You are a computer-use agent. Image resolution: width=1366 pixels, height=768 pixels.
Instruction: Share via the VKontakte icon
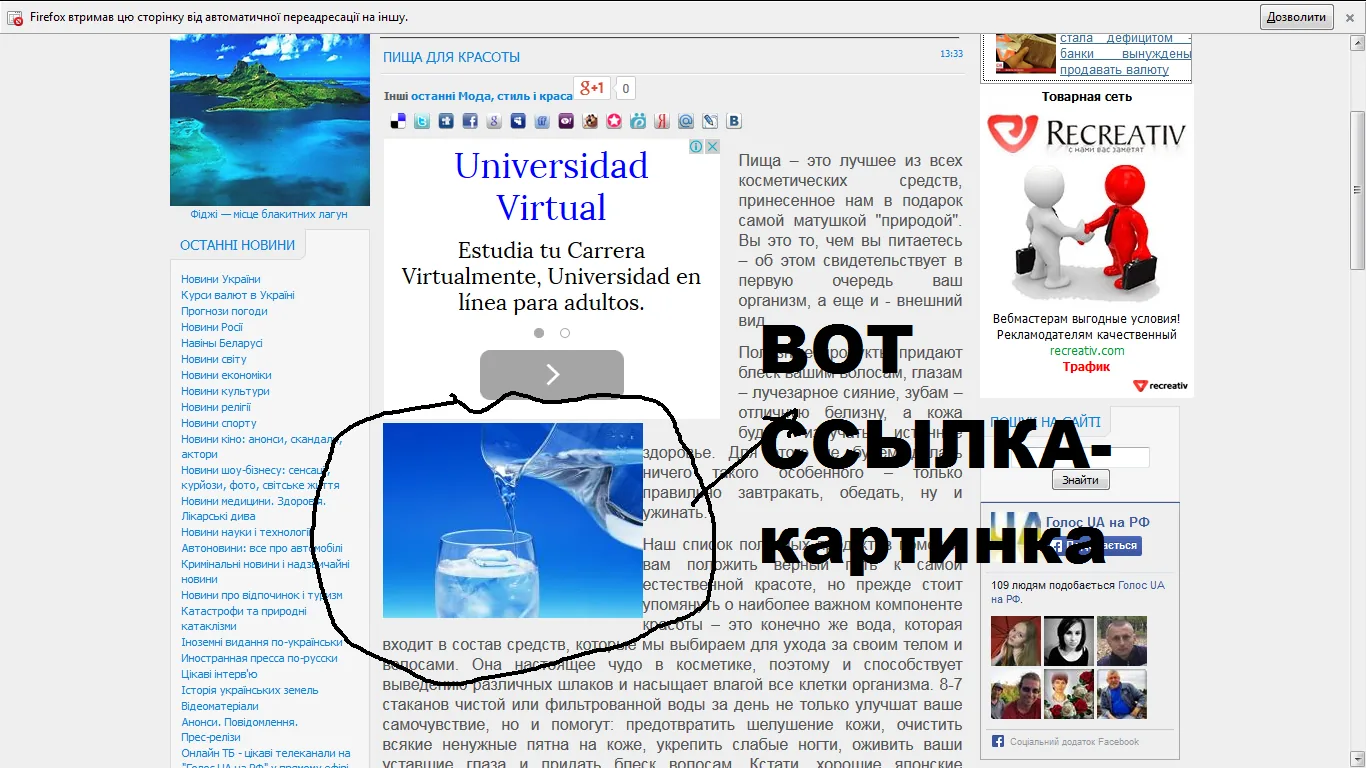click(x=734, y=121)
